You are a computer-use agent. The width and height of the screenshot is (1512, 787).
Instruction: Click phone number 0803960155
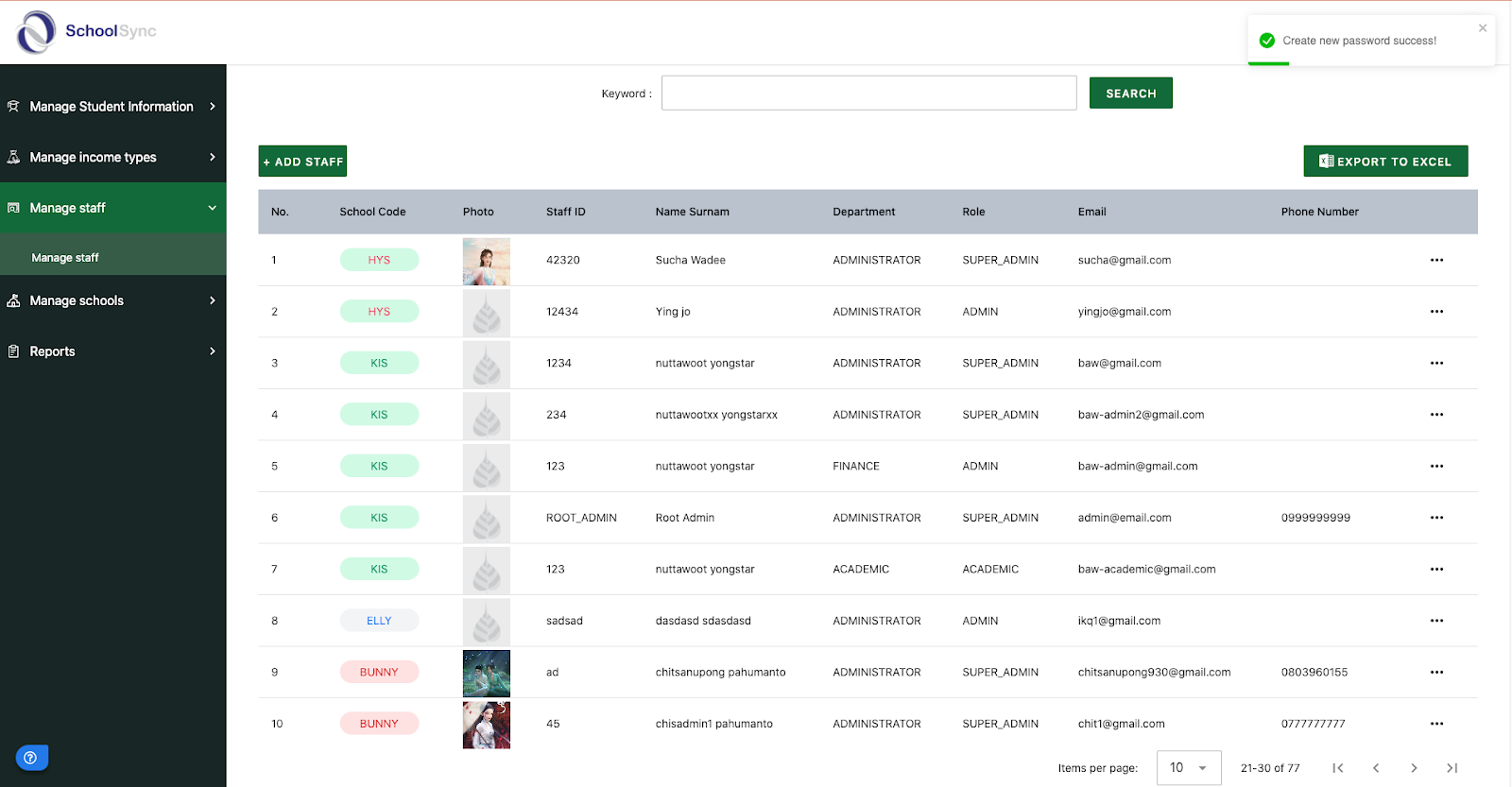click(1314, 672)
